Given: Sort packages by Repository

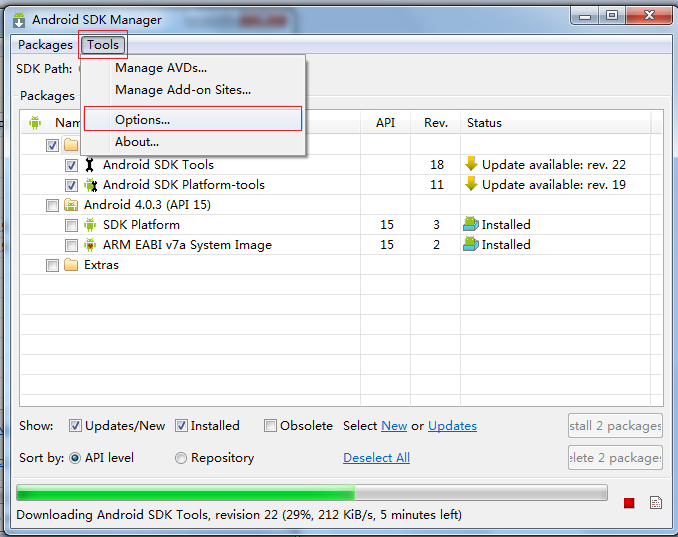Looking at the screenshot, I should tap(181, 458).
